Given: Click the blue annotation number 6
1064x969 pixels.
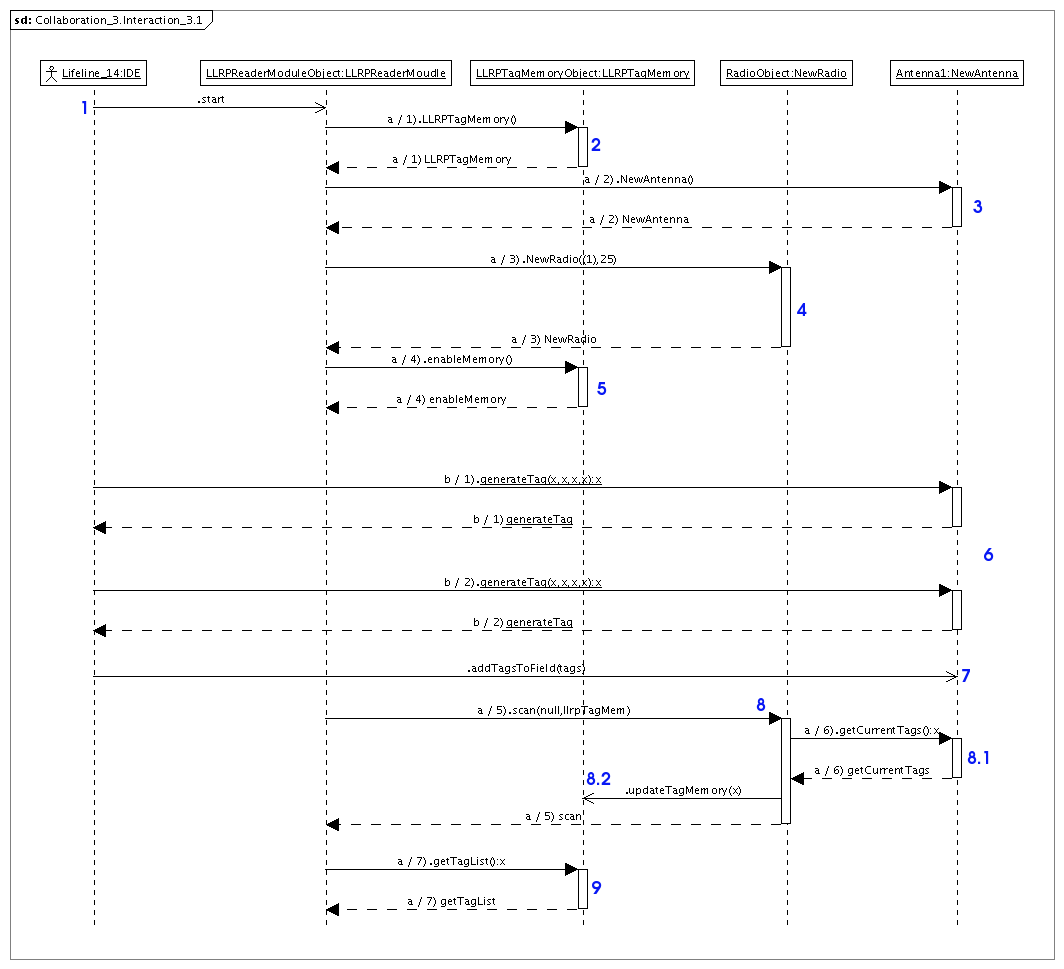Looking at the screenshot, I should [x=988, y=555].
